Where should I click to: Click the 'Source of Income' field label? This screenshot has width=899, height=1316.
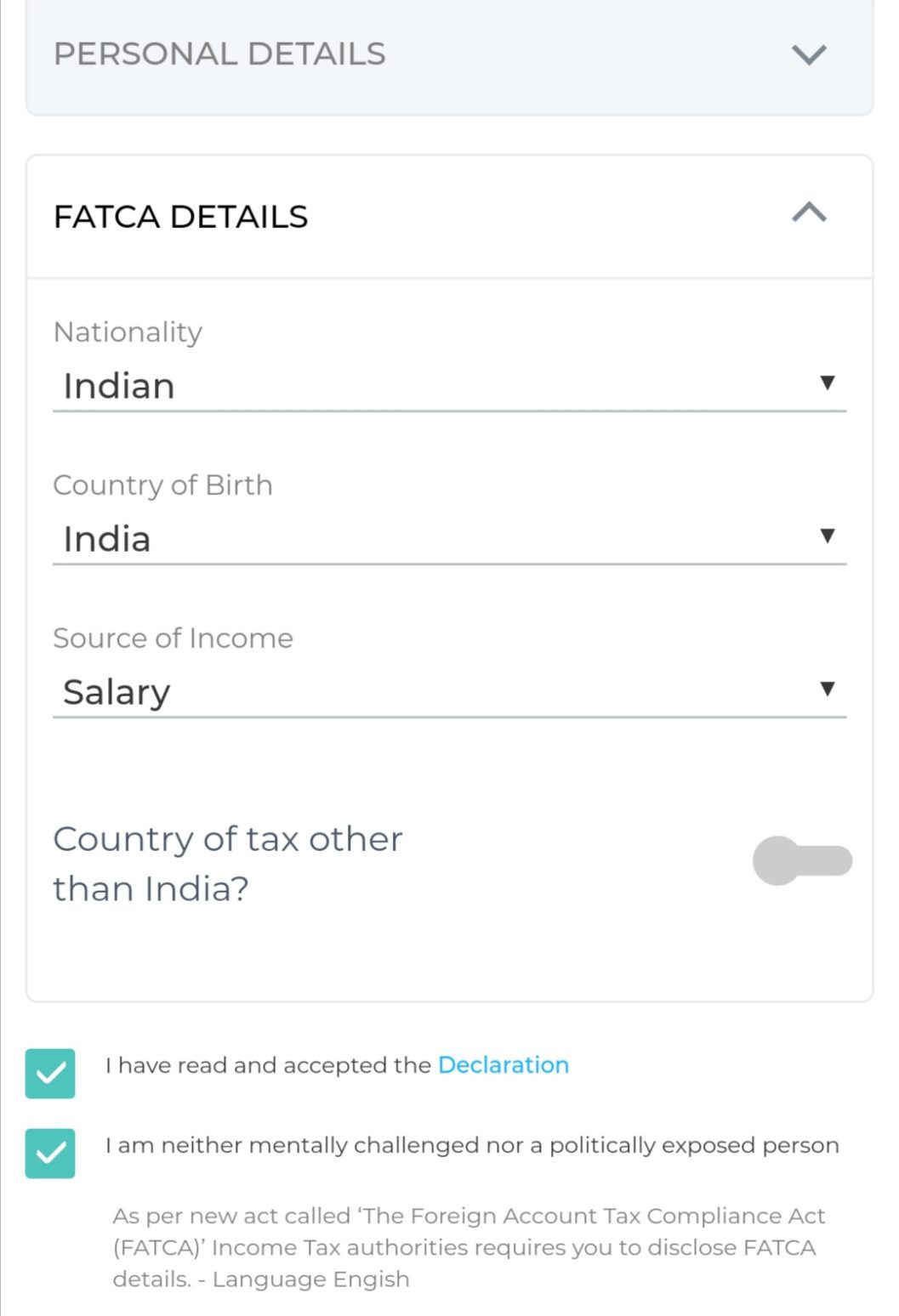(x=173, y=638)
